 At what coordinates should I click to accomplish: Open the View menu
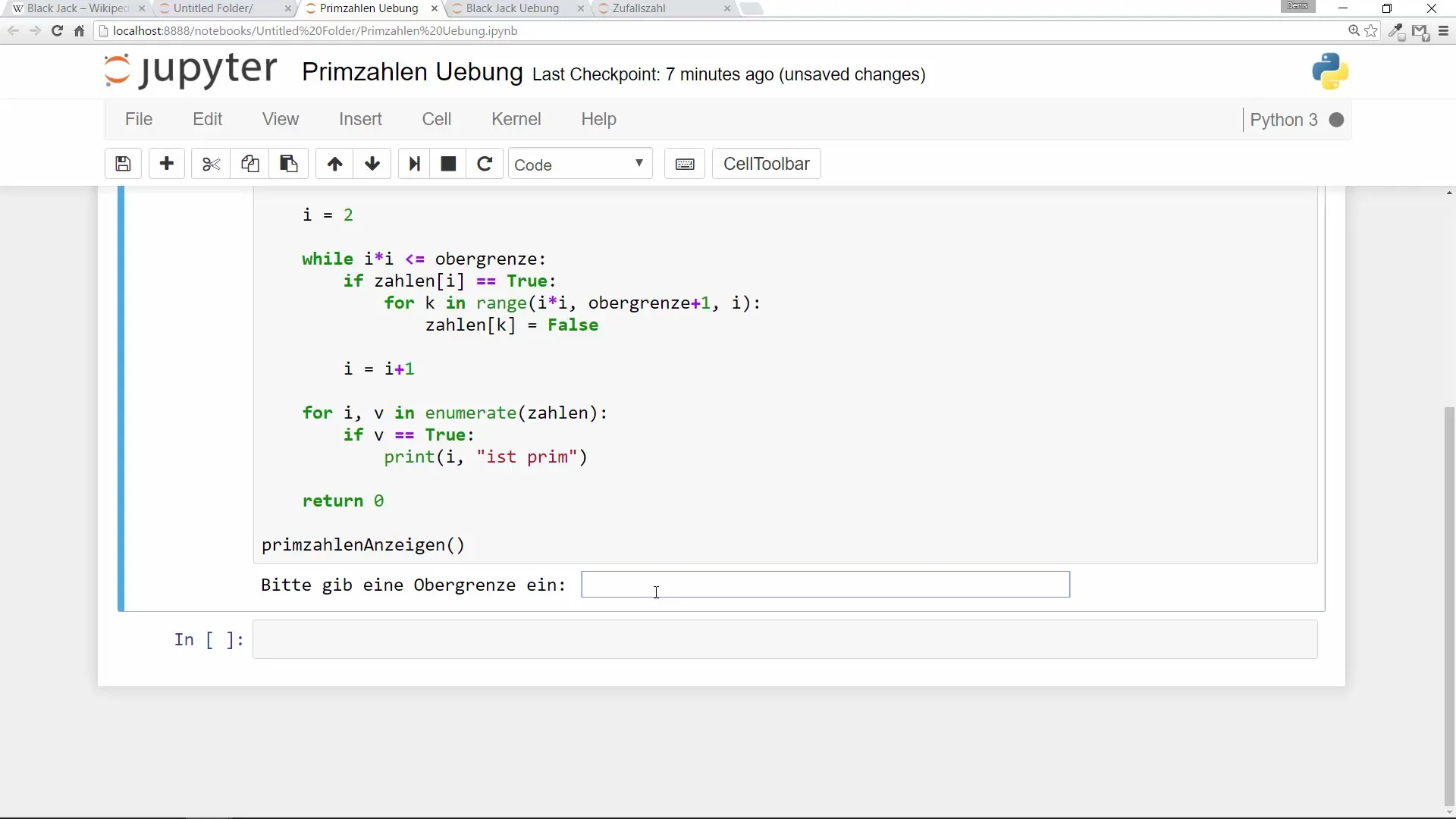281,119
